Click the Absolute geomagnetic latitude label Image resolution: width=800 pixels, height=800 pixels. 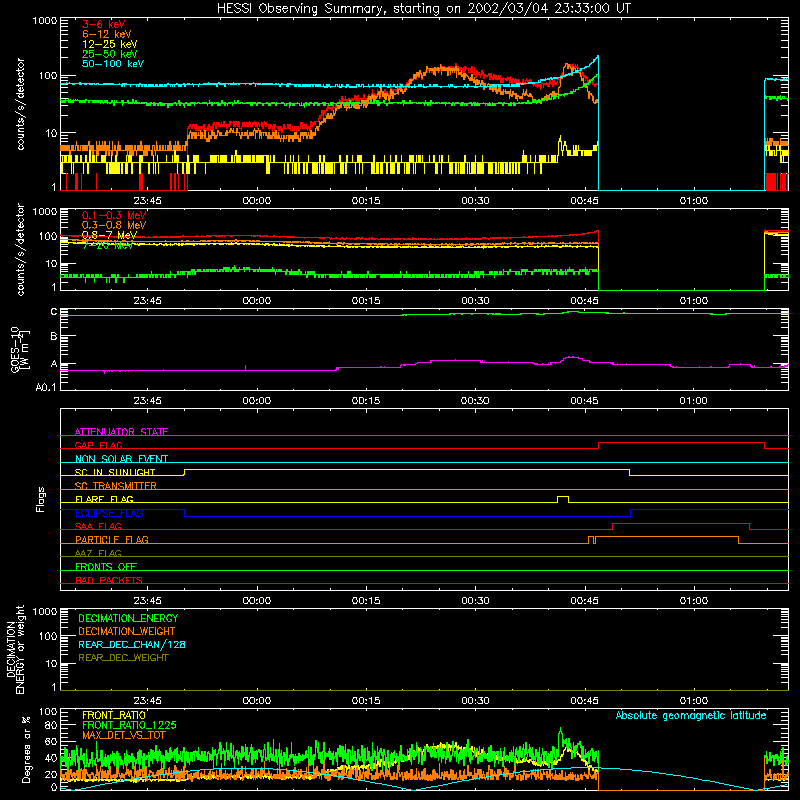tap(691, 715)
